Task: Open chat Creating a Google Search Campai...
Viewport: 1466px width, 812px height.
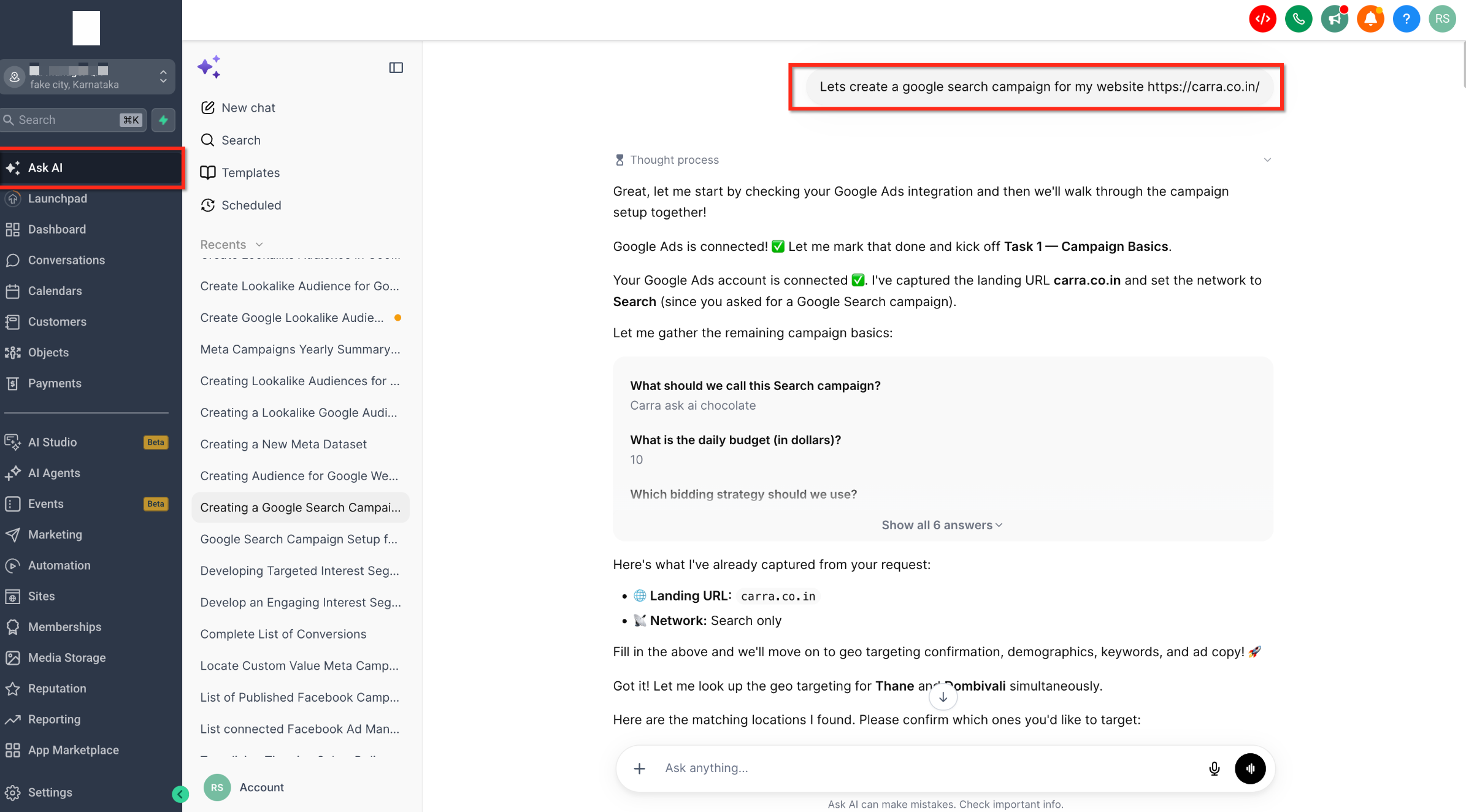Action: [x=301, y=508]
